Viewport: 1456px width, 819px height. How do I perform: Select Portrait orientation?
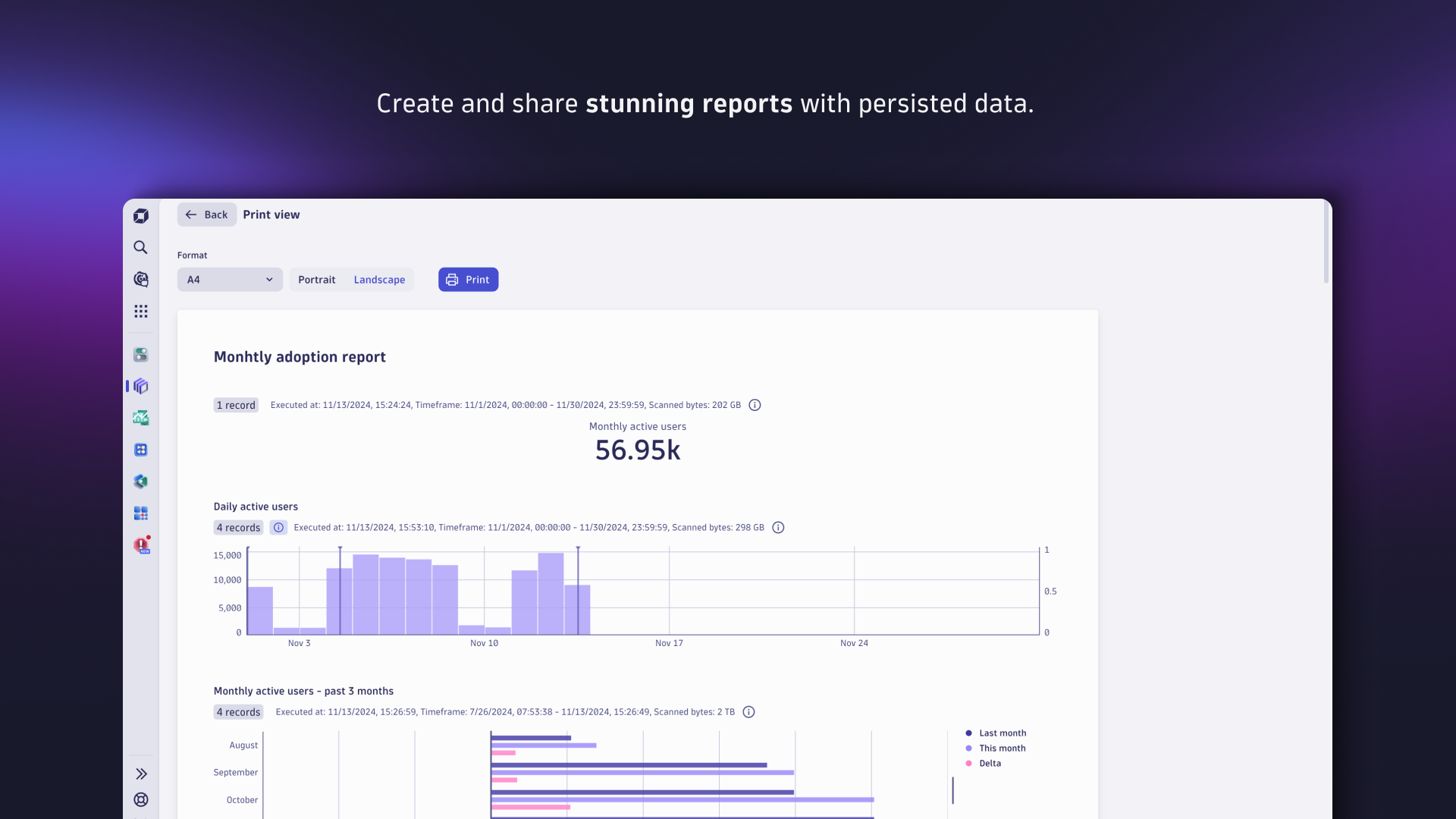point(317,280)
